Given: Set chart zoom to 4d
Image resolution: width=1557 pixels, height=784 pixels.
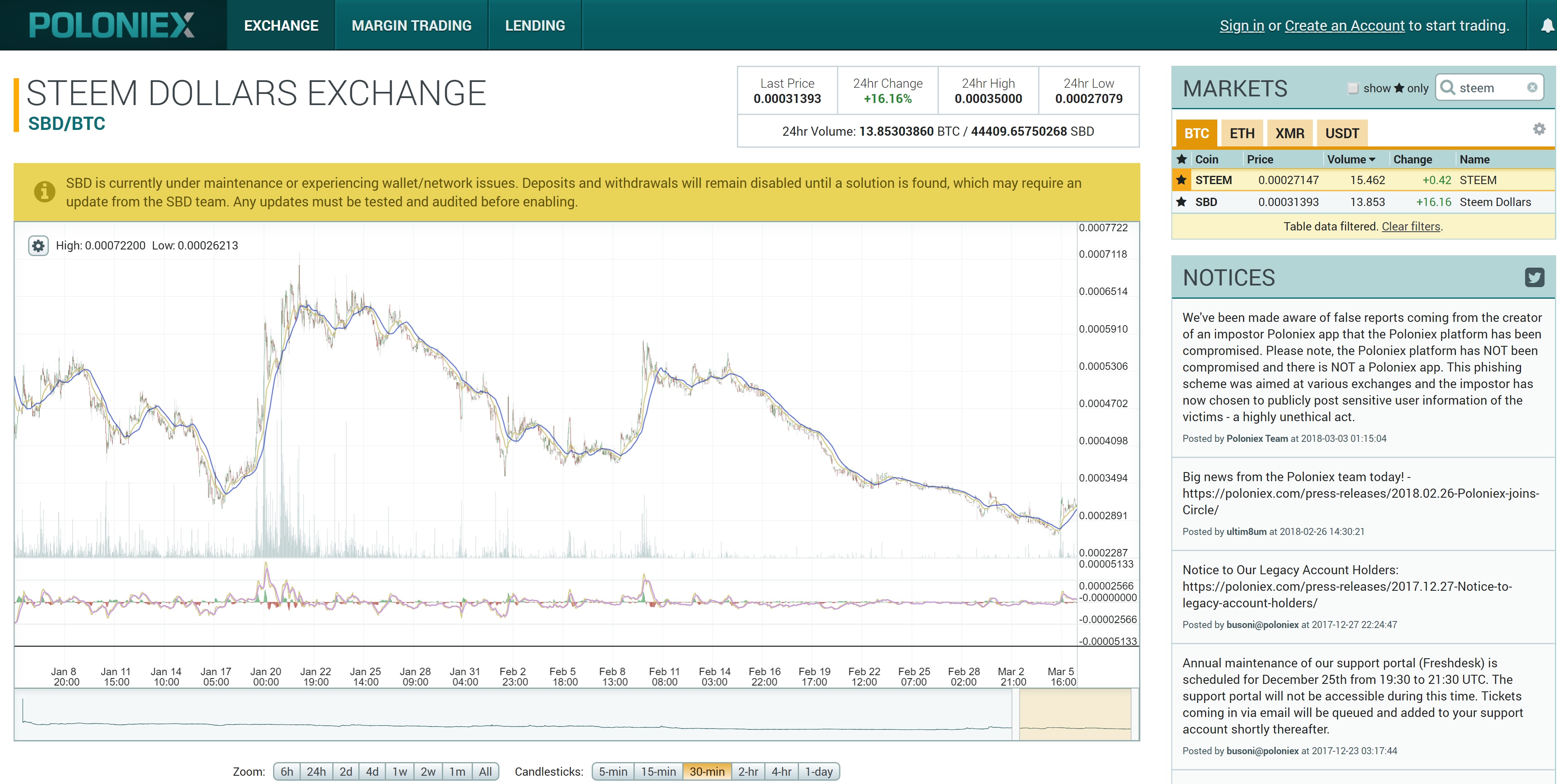Looking at the screenshot, I should (372, 771).
